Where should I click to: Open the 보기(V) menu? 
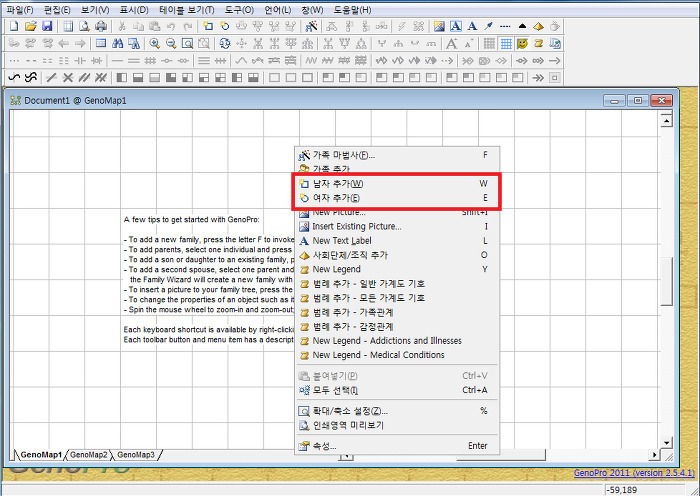click(95, 10)
